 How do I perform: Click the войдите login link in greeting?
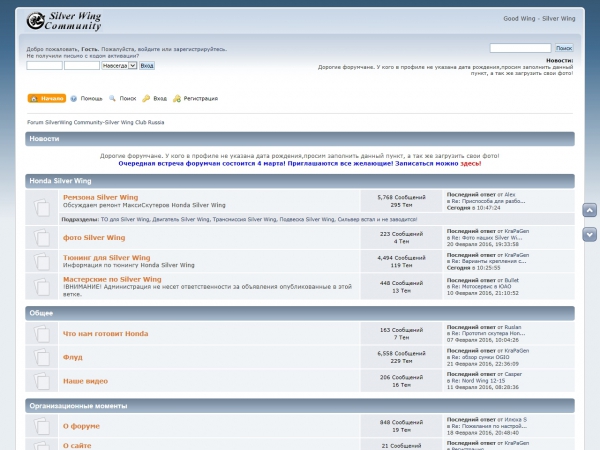coord(149,49)
